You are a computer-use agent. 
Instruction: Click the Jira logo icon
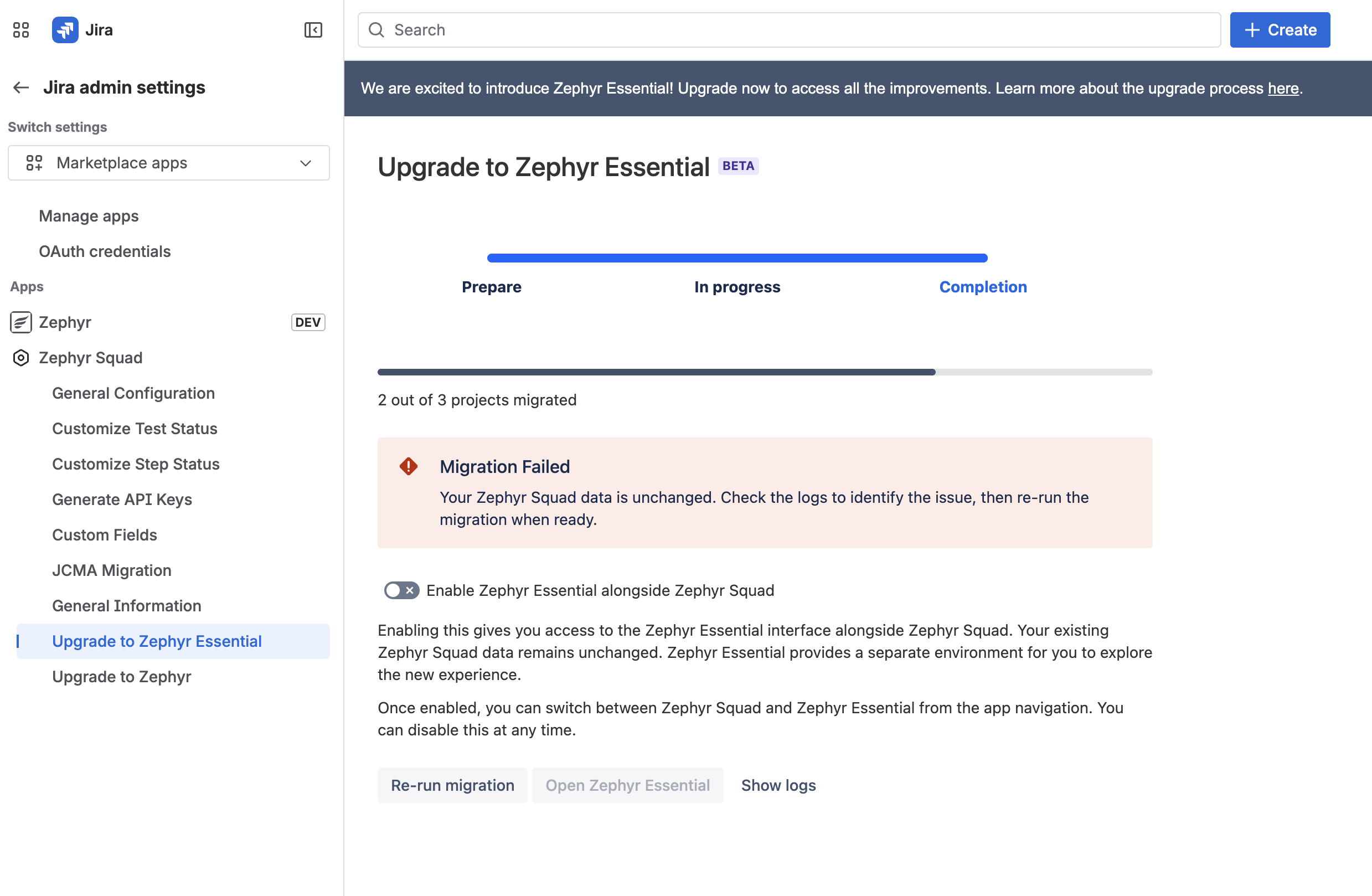(x=65, y=30)
